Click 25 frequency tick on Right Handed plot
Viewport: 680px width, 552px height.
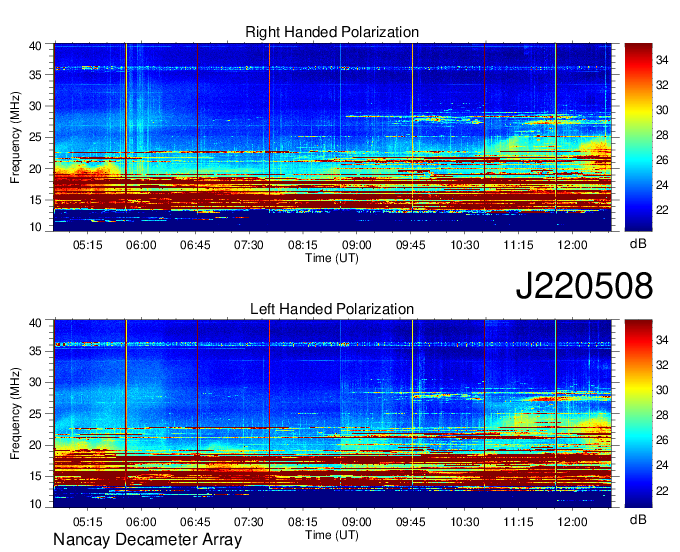coord(35,137)
